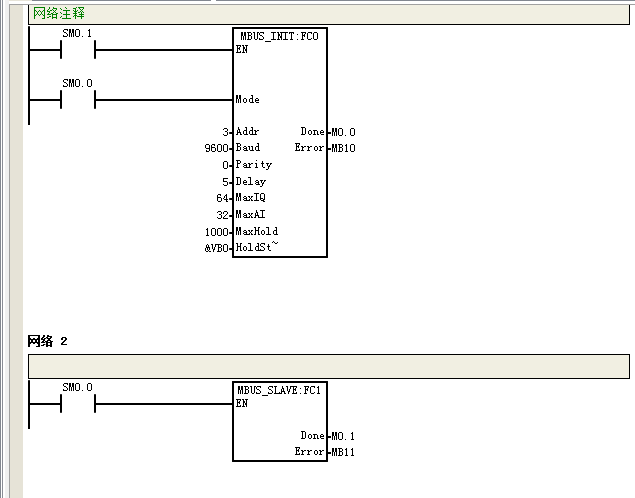Click the empty comment box of network 2
This screenshot has height=498, width=635.
(x=329, y=366)
